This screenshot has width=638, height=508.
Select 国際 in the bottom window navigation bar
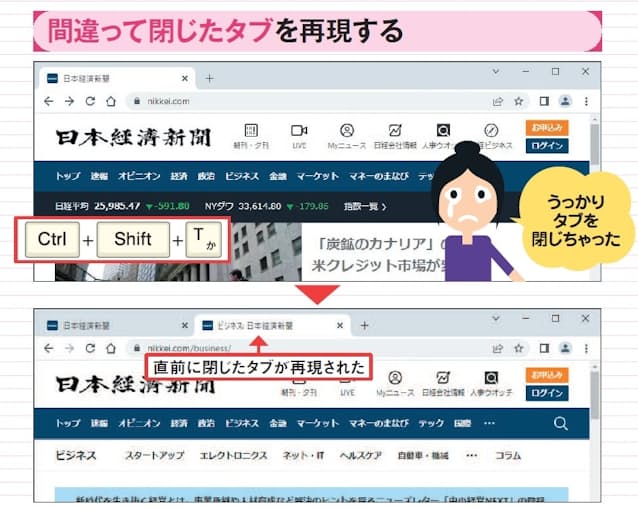(x=463, y=423)
